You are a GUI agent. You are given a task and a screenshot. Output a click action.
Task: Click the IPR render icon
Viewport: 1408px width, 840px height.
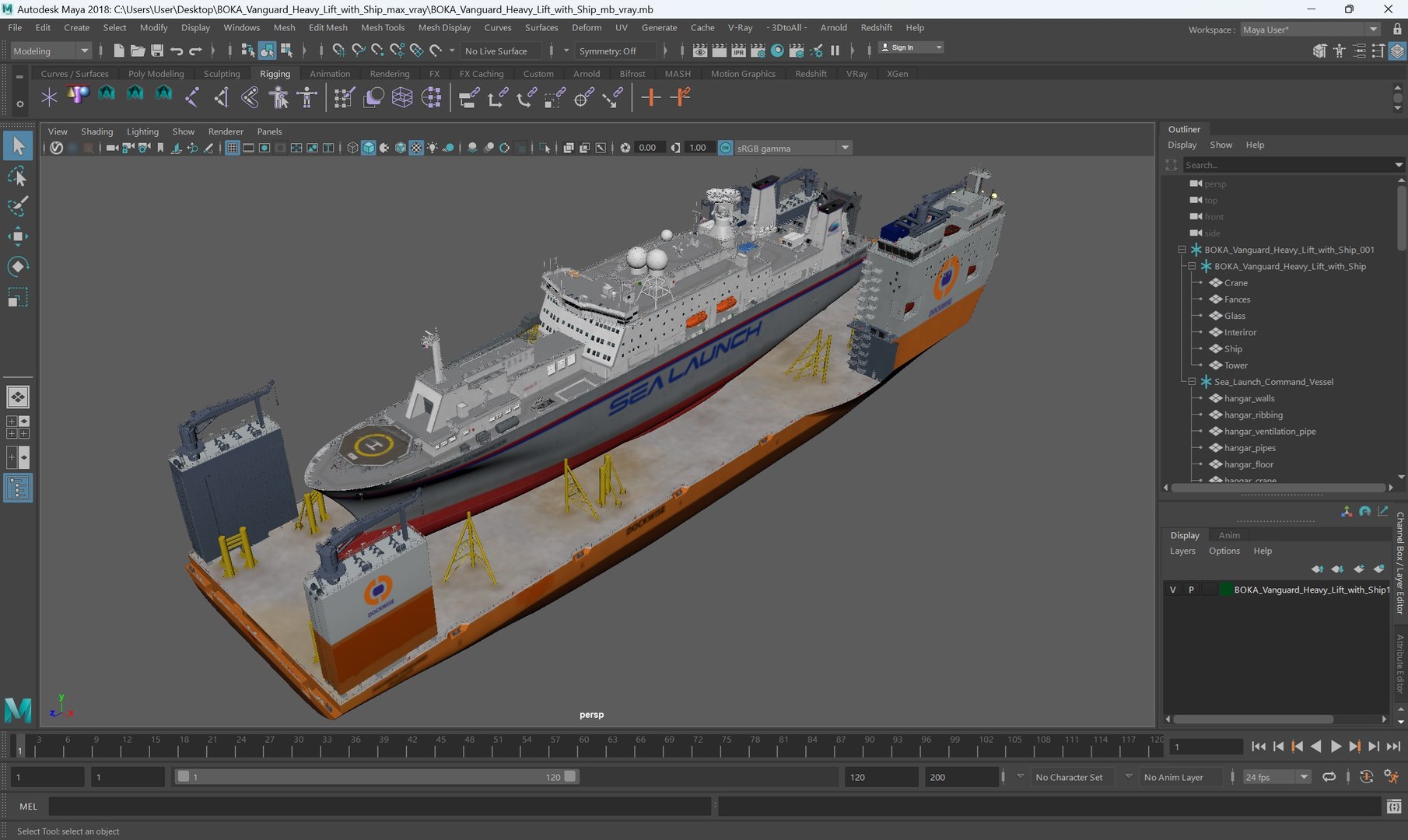(738, 51)
